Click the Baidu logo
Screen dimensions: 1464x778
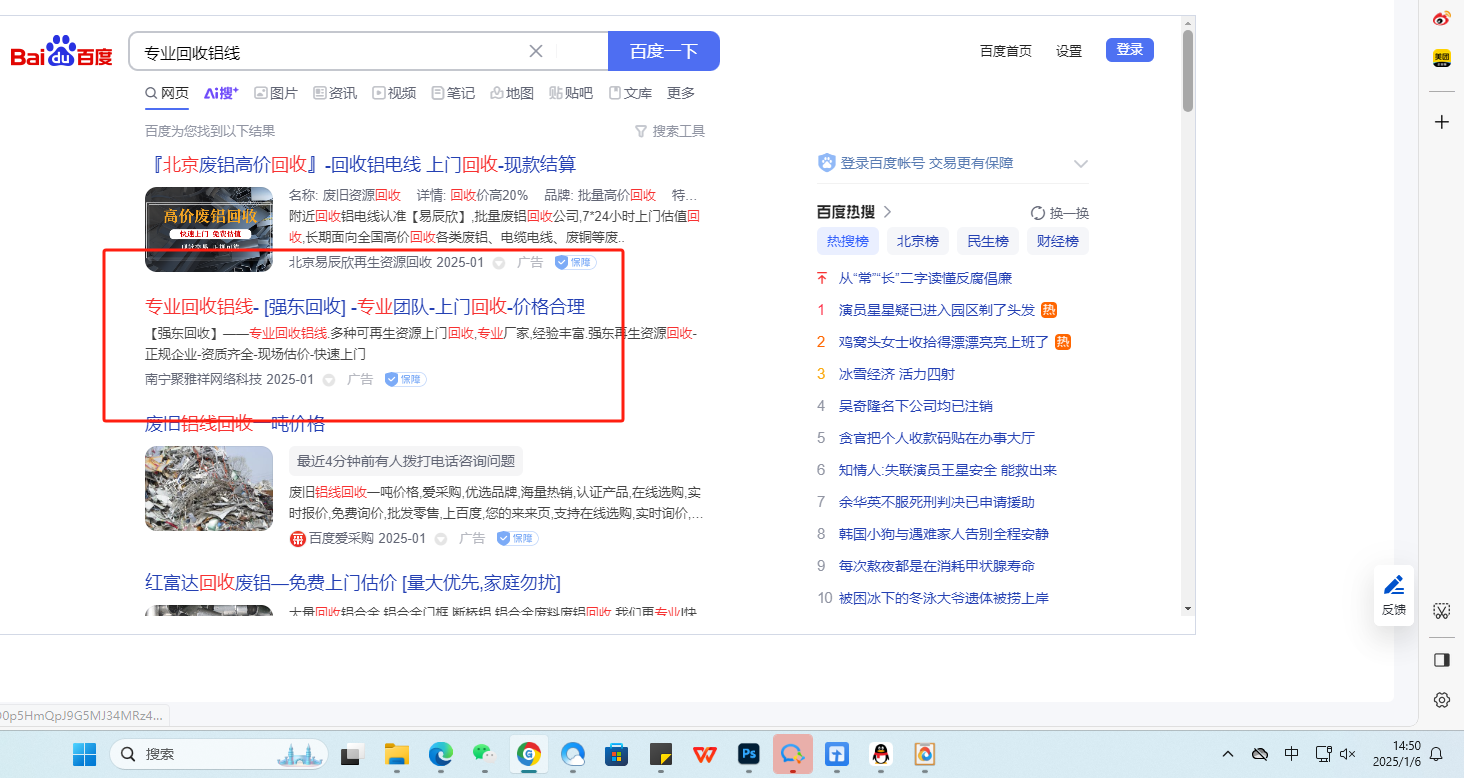[62, 52]
